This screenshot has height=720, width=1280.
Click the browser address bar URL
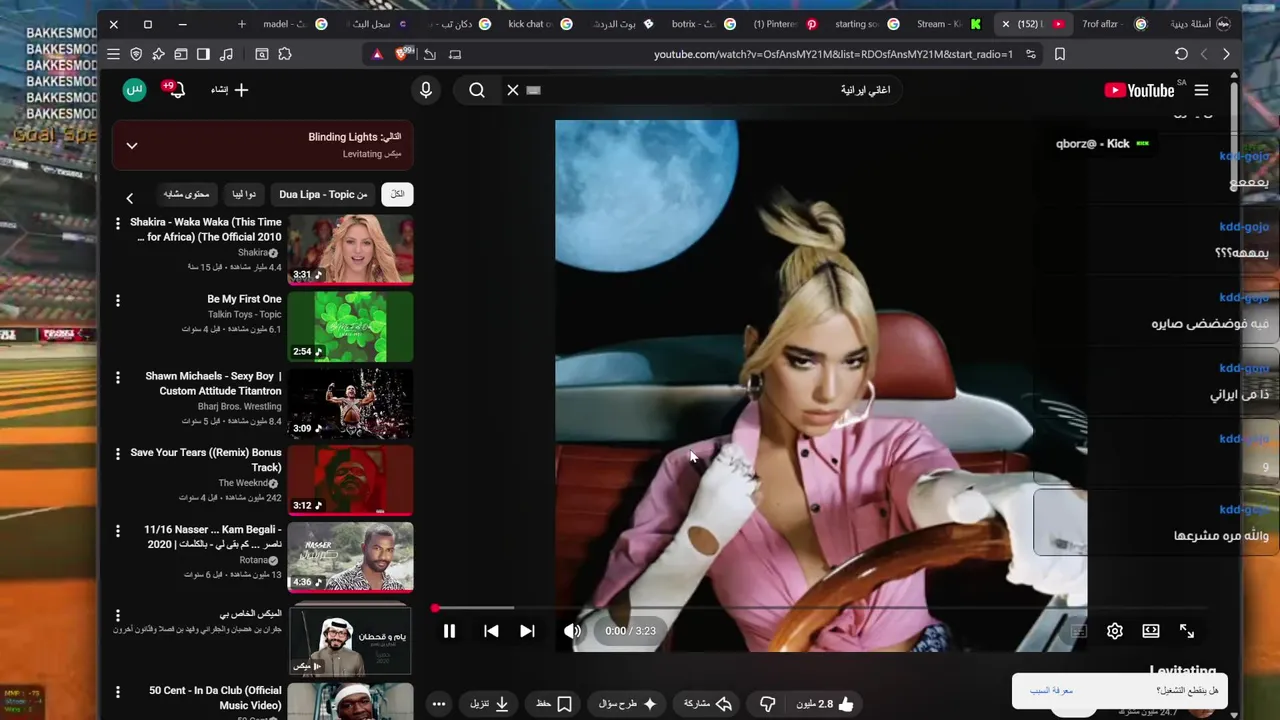point(833,54)
